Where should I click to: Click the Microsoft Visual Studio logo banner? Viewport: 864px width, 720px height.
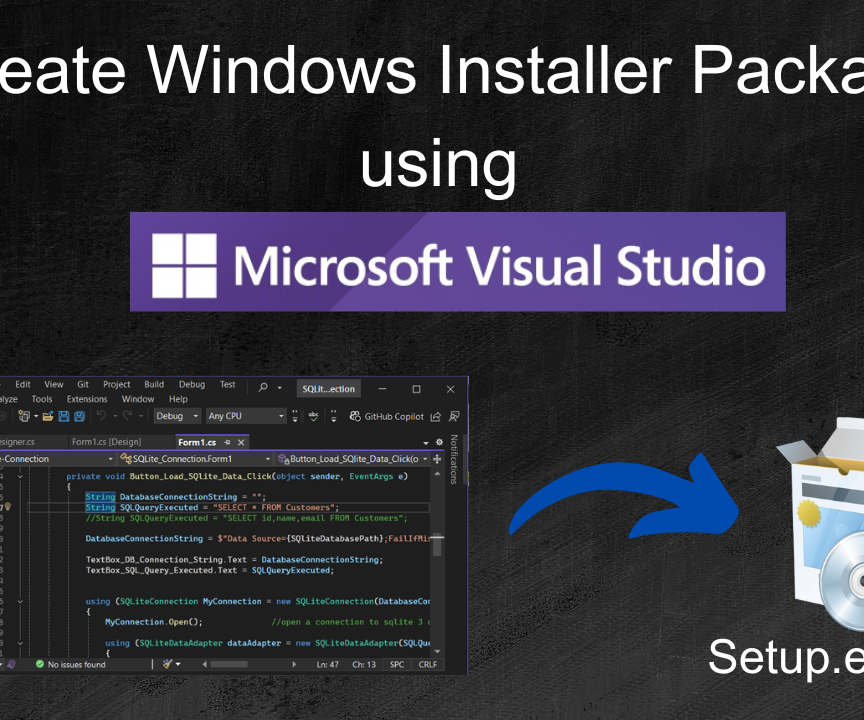(x=457, y=262)
